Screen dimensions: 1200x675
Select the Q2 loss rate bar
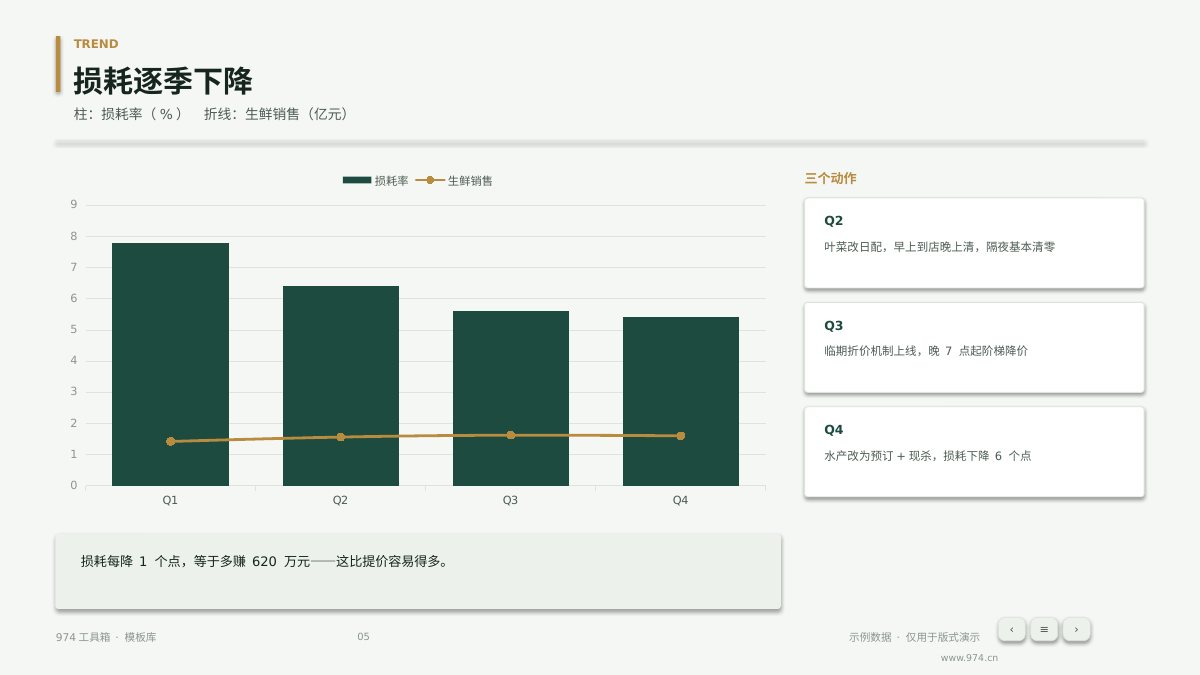click(x=341, y=386)
